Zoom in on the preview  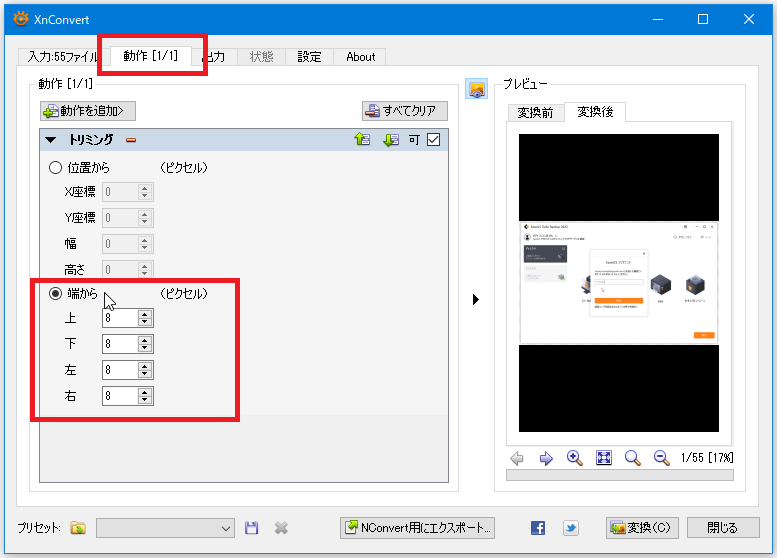pos(575,458)
